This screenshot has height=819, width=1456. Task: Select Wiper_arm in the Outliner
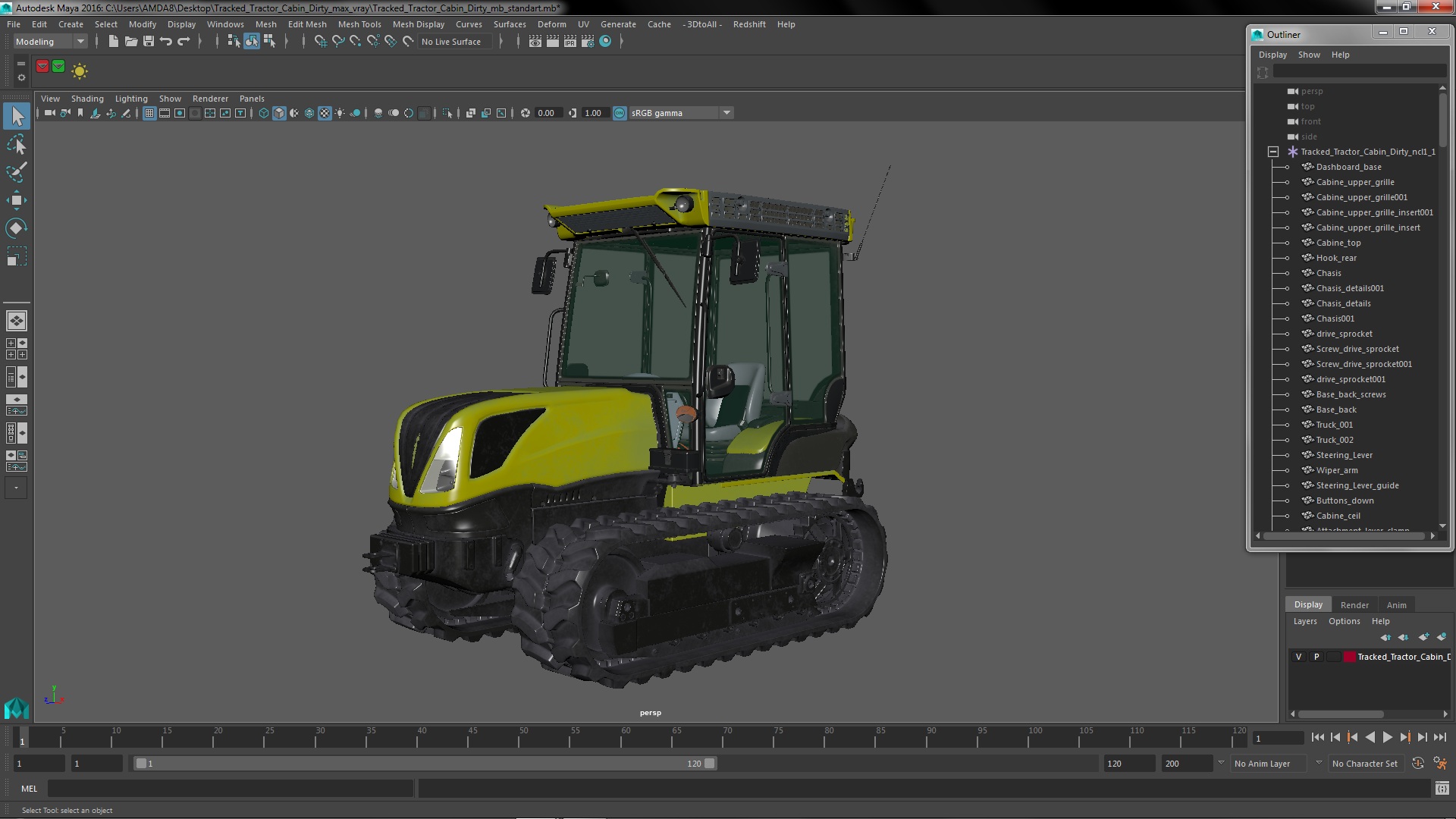[x=1336, y=470]
